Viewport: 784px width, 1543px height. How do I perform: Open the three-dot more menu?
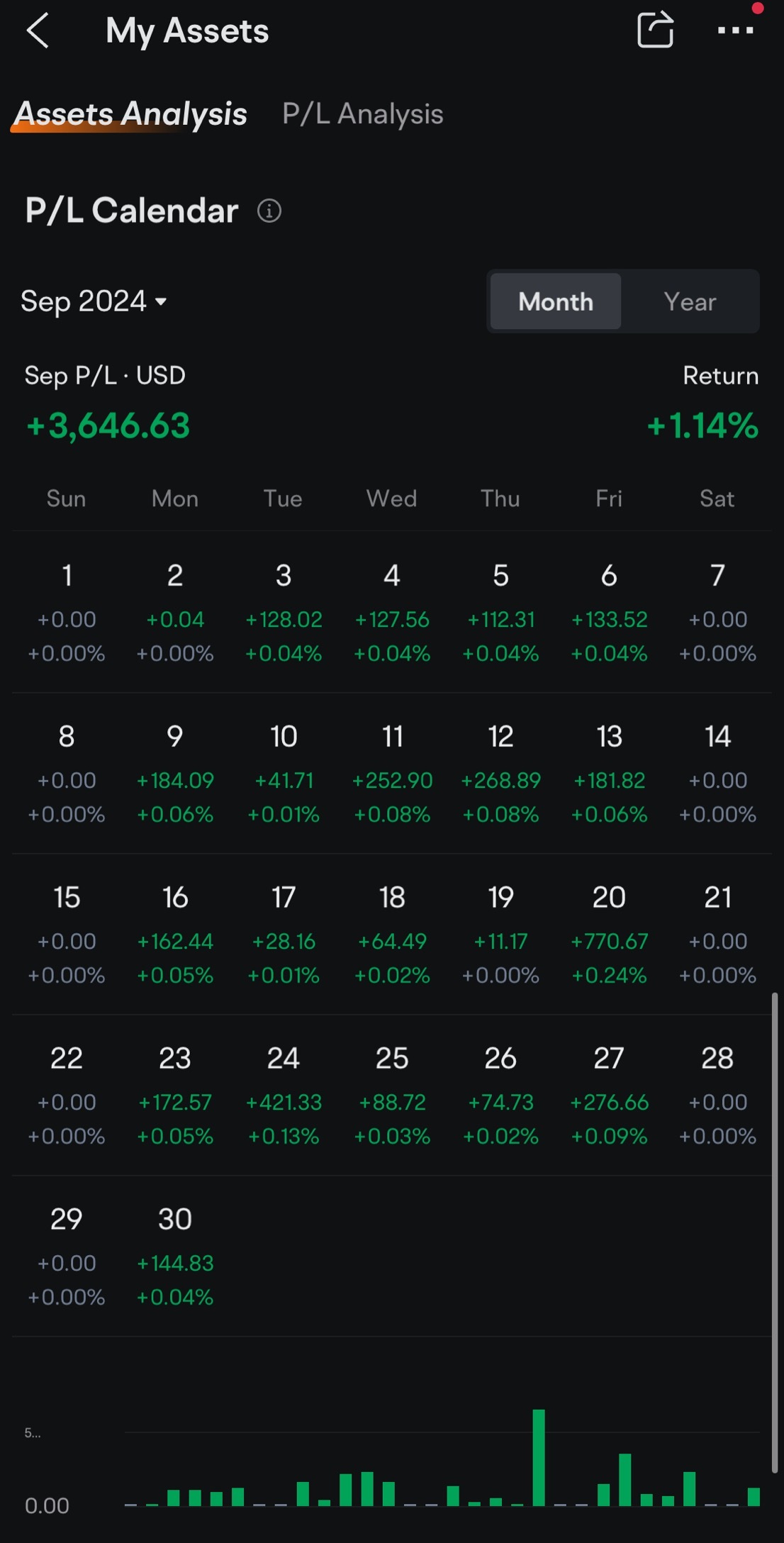coord(735,30)
